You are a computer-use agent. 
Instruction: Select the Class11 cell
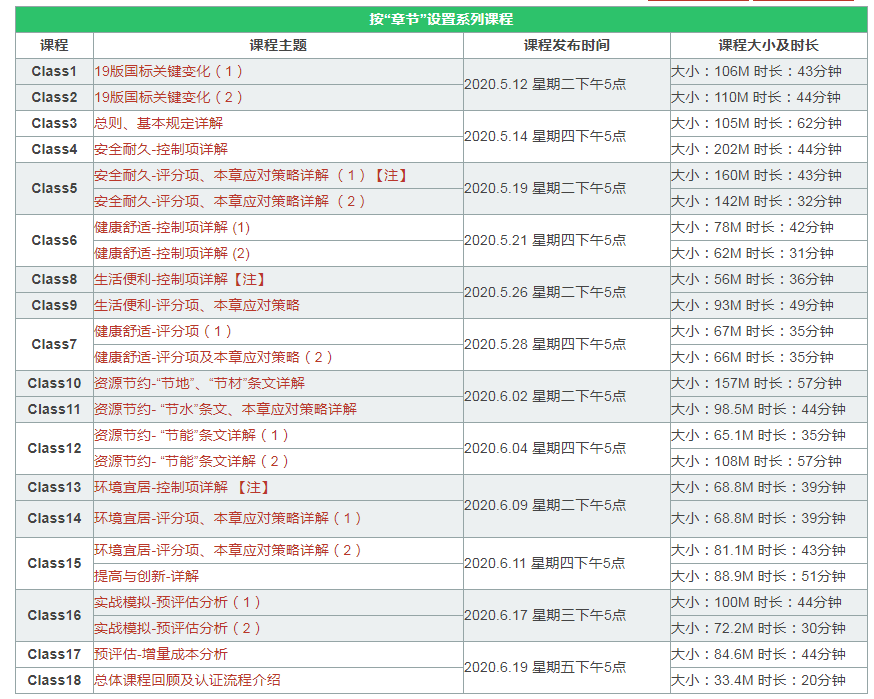tap(54, 410)
